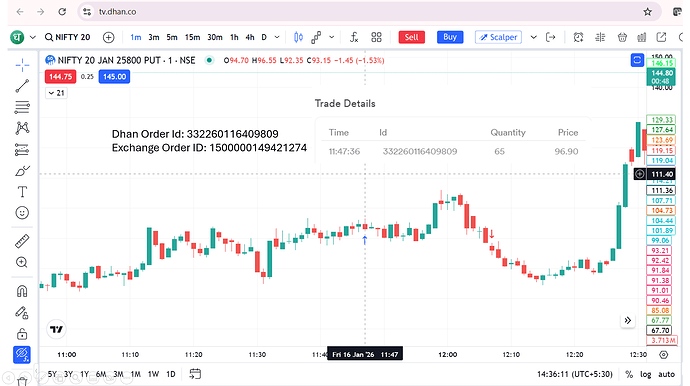Select the 1D date range
The height and width of the screenshot is (386, 690).
pos(171,374)
